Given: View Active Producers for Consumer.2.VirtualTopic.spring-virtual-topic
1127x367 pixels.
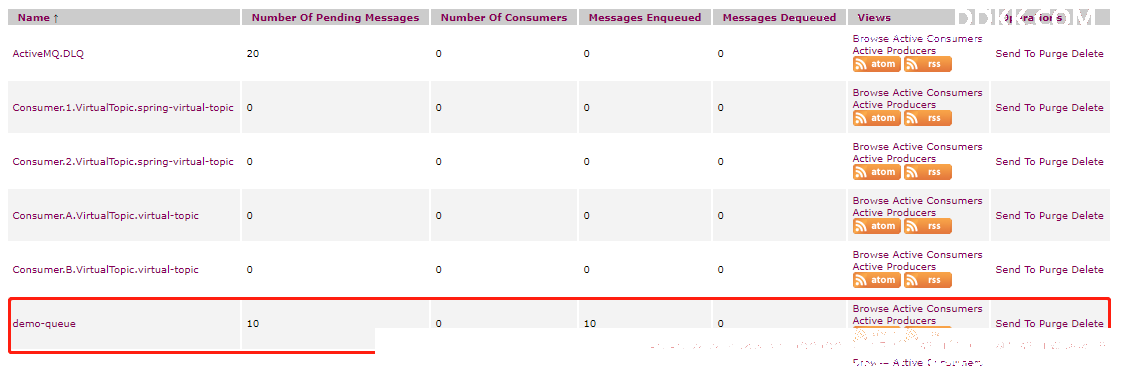Looking at the screenshot, I should (894, 159).
